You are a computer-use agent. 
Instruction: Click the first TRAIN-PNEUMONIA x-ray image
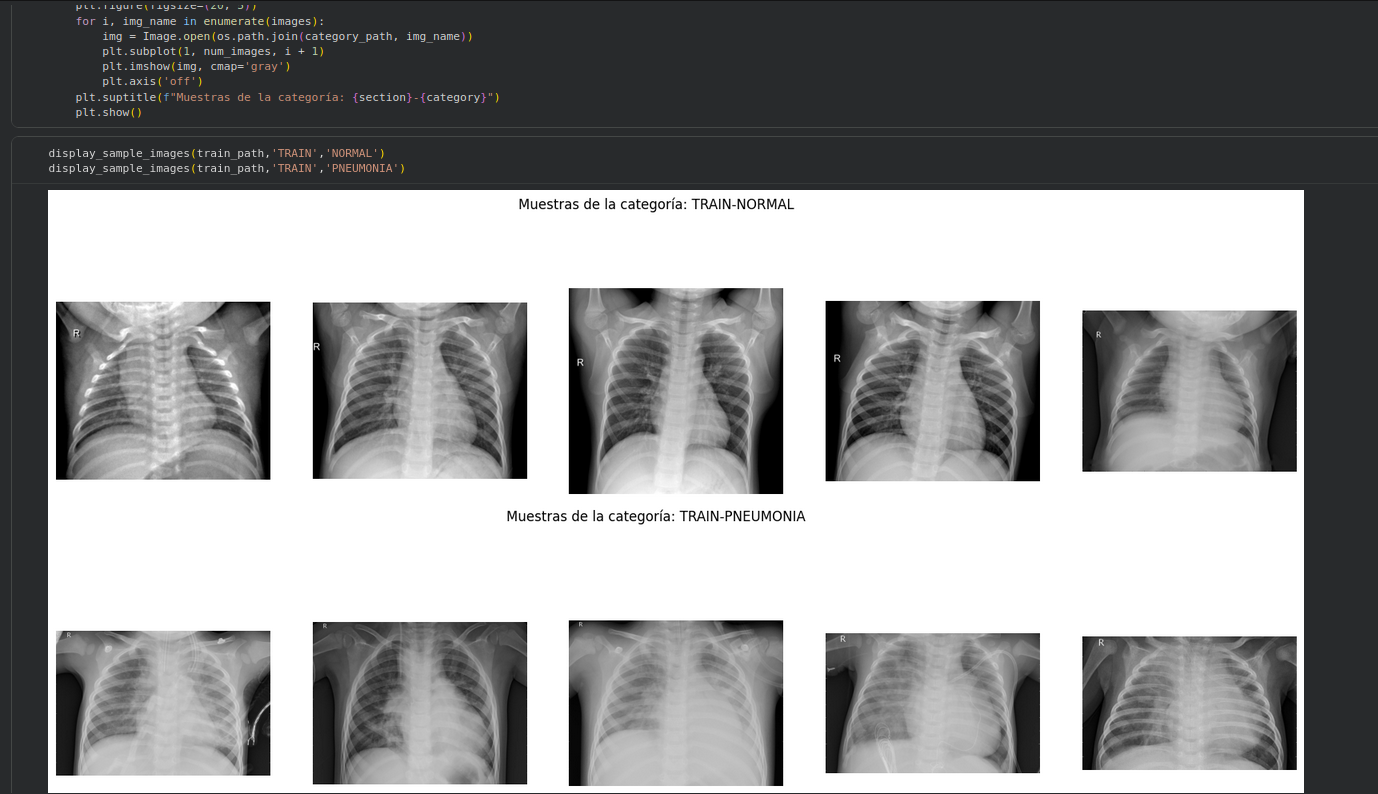tap(163, 702)
